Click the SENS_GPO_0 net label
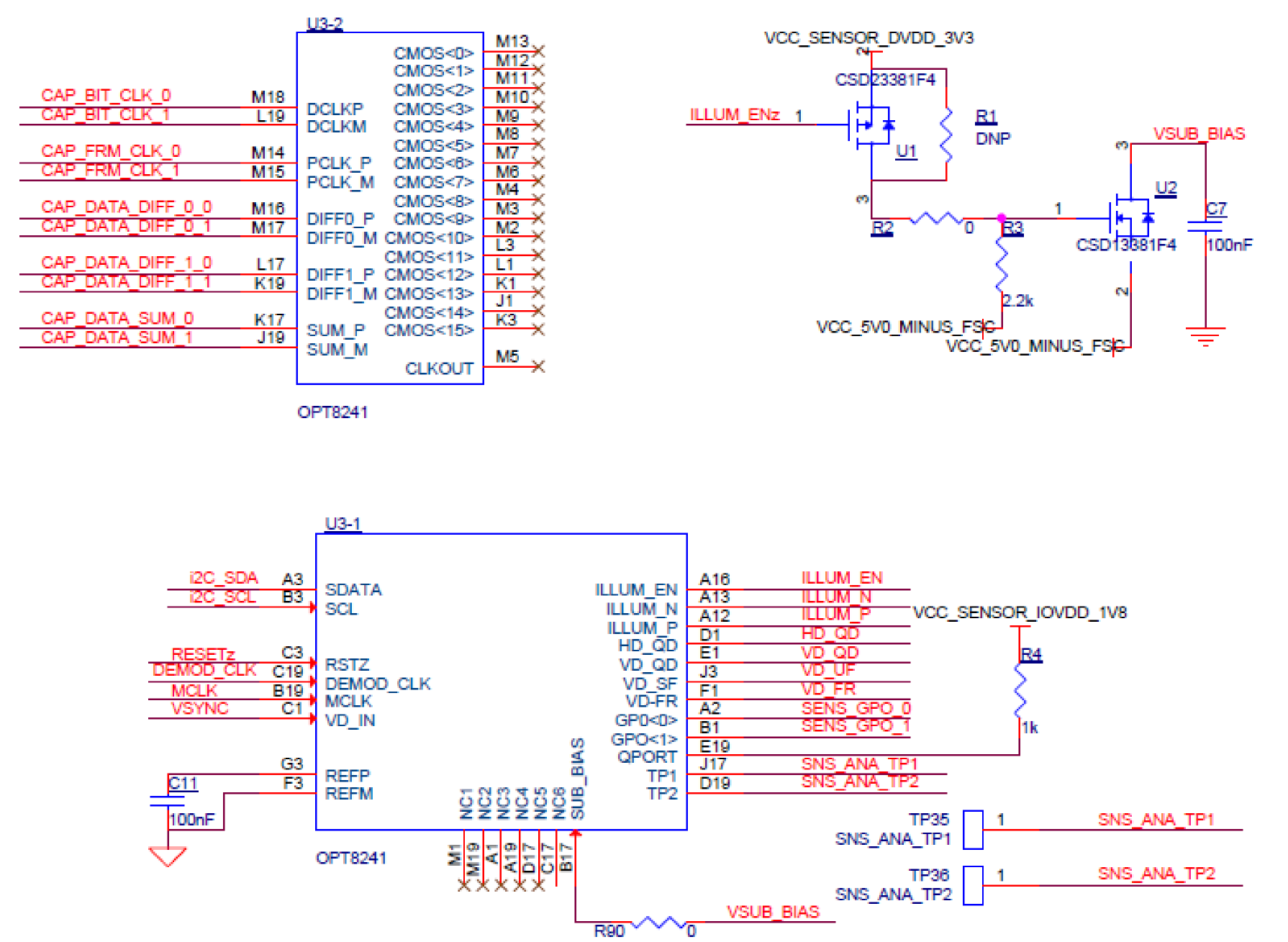1288x942 pixels. (856, 707)
